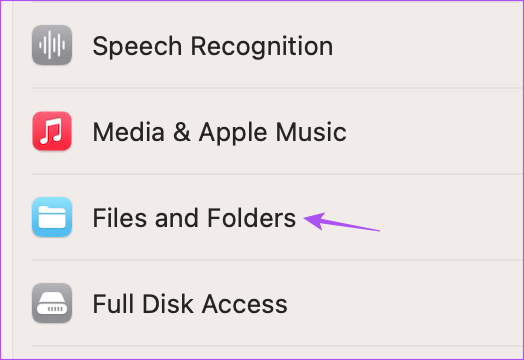Viewport: 524px width, 360px height.
Task: Click the Speech Recognition waveform icon
Action: tap(52, 45)
